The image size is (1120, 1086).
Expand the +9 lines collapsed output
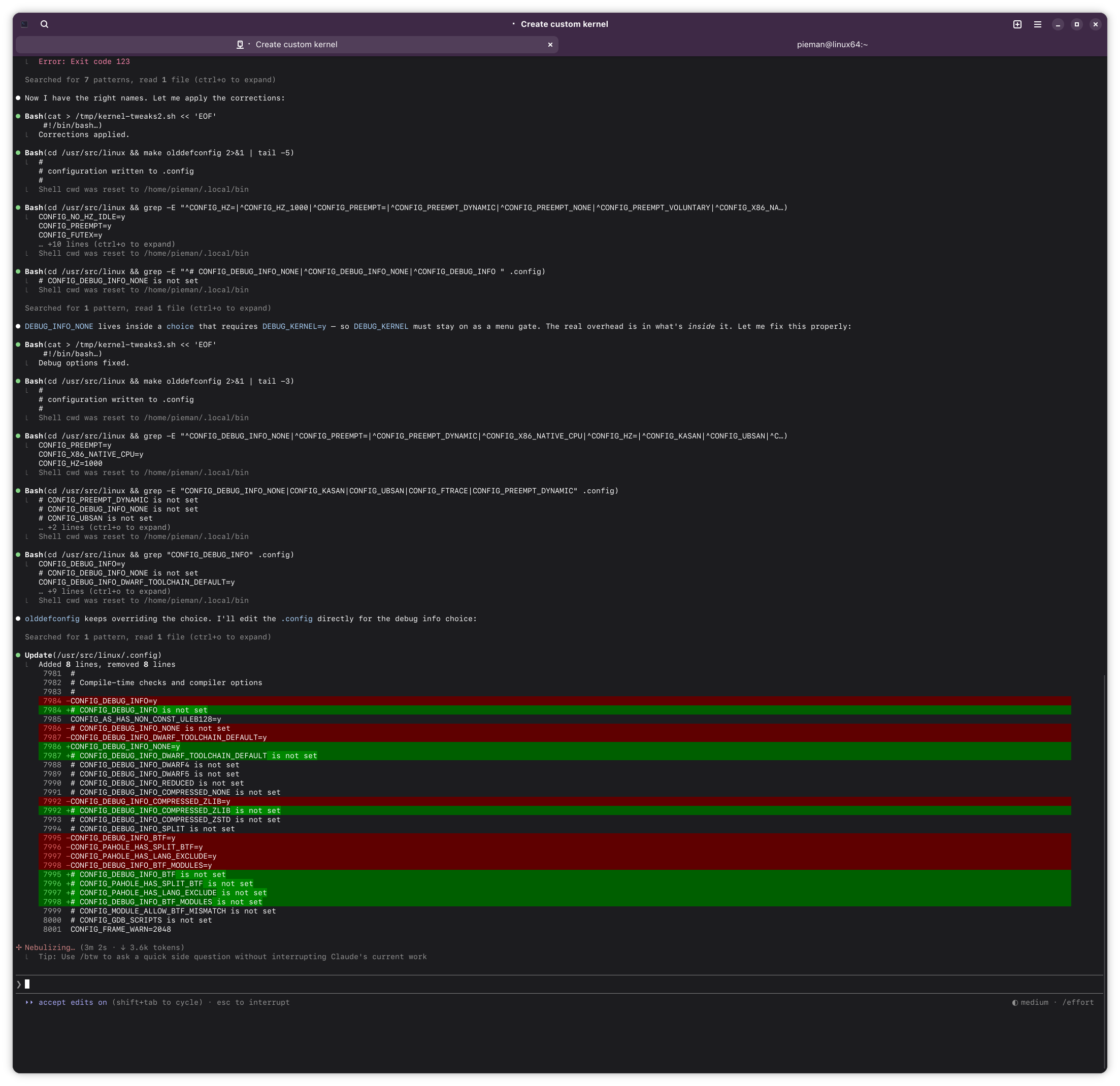(x=105, y=592)
